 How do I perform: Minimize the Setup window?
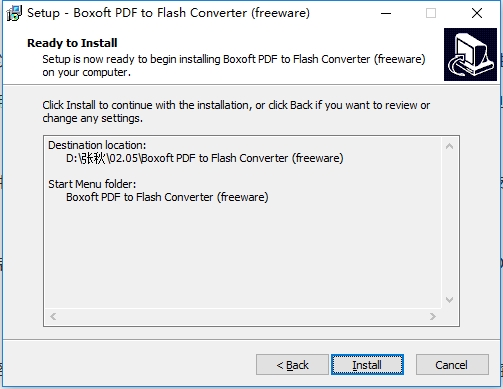pyautogui.click(x=386, y=13)
